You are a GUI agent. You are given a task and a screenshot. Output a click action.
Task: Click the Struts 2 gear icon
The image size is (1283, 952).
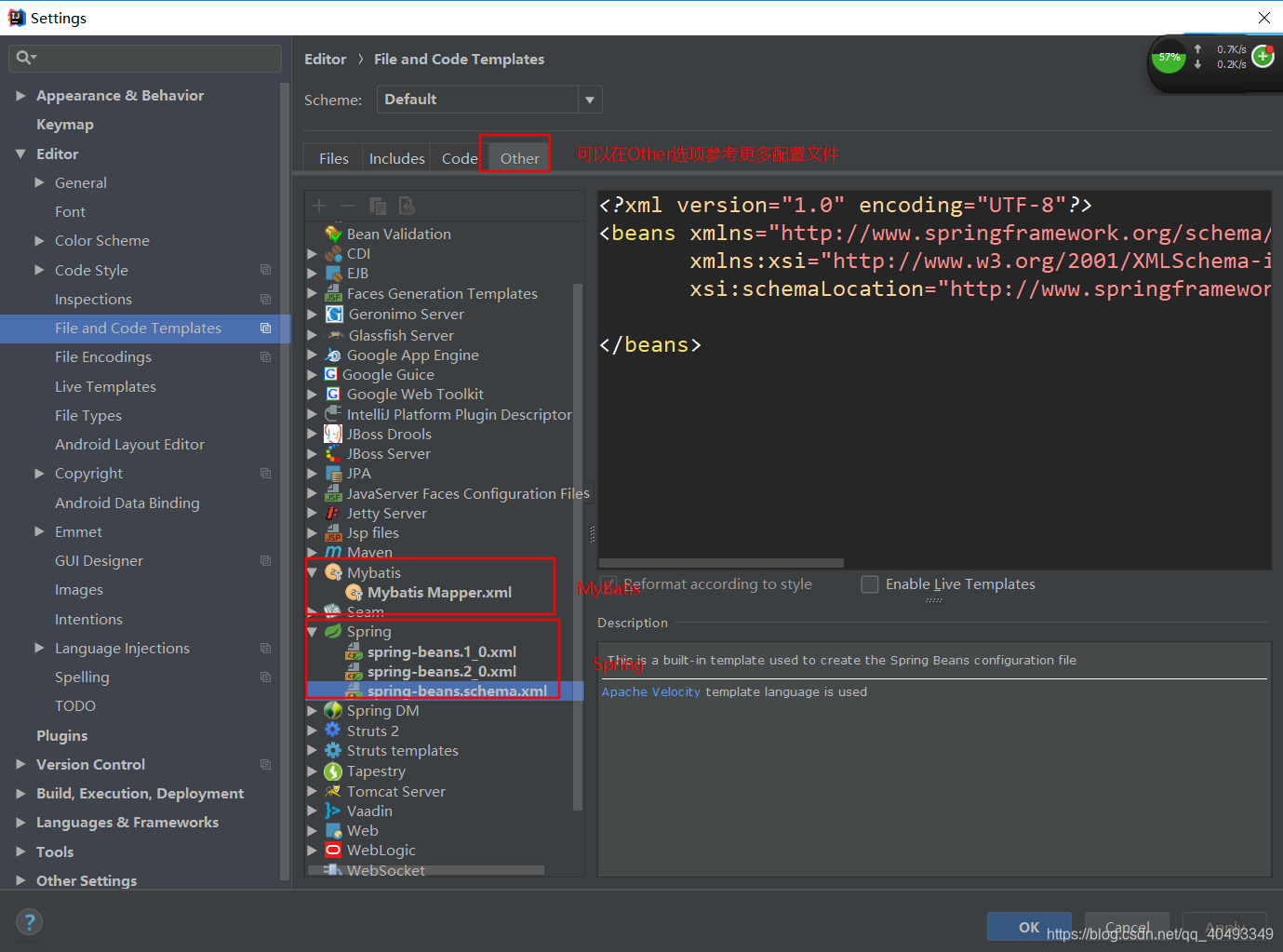tap(333, 731)
